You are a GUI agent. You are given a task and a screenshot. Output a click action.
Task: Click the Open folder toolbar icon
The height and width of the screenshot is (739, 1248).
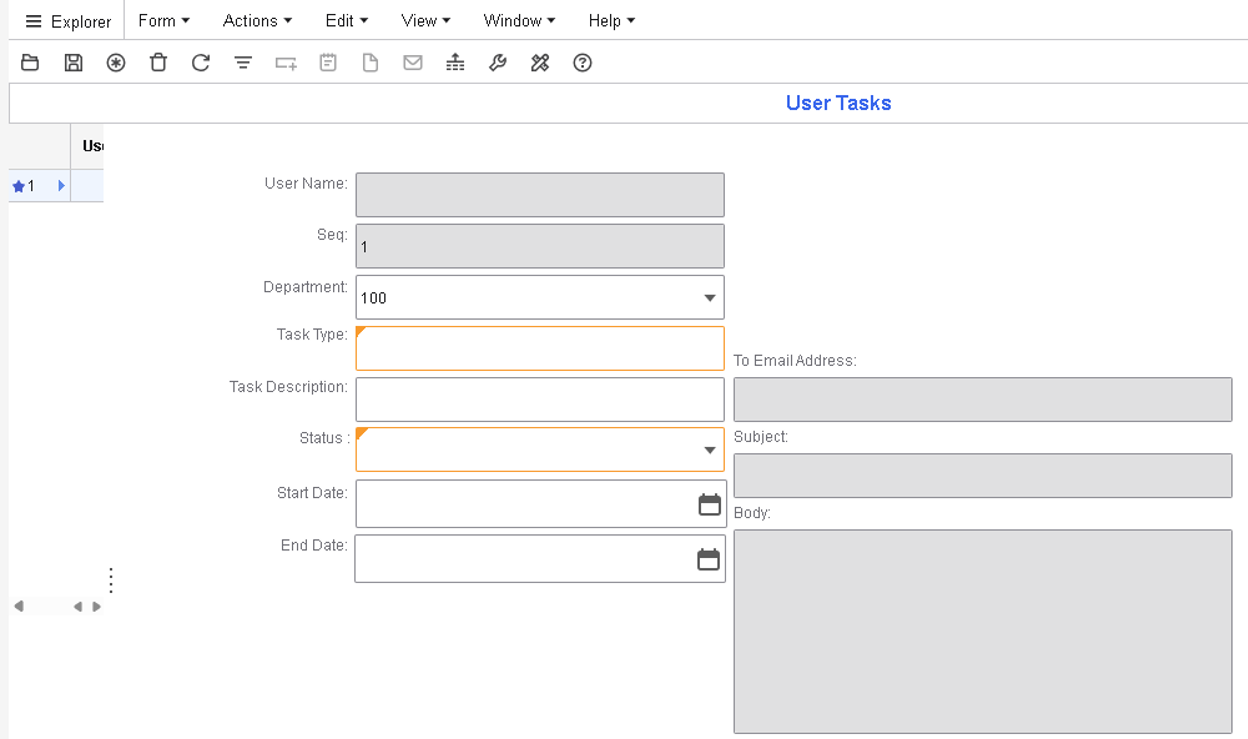click(x=30, y=63)
